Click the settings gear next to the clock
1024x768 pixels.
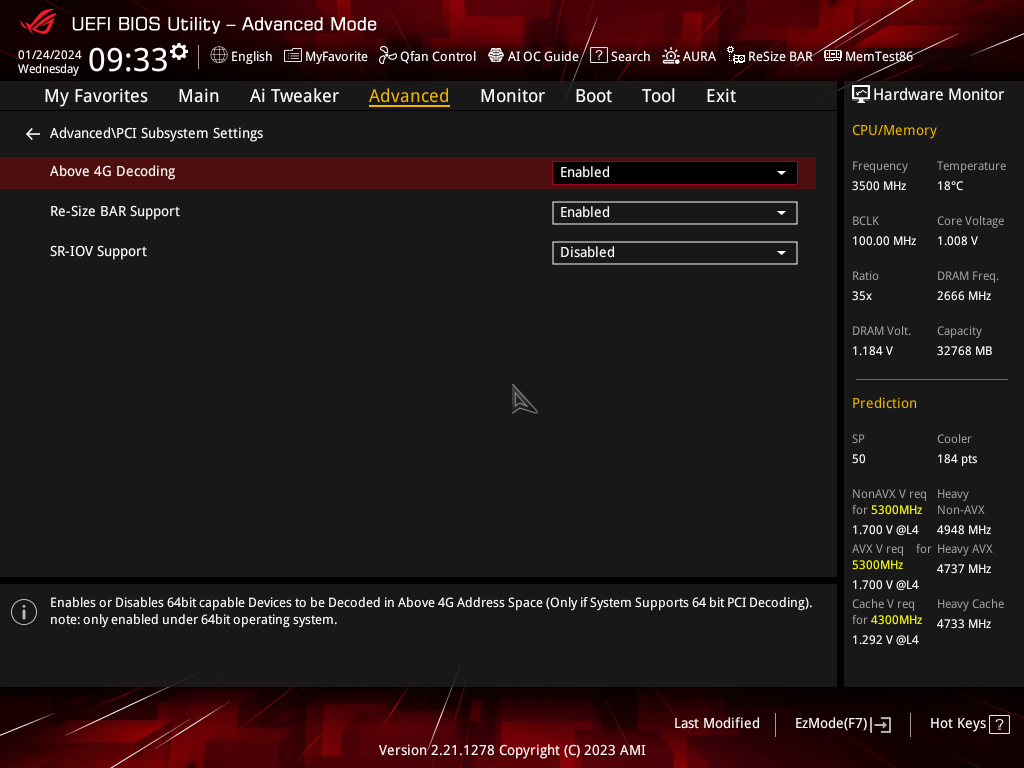(x=179, y=51)
